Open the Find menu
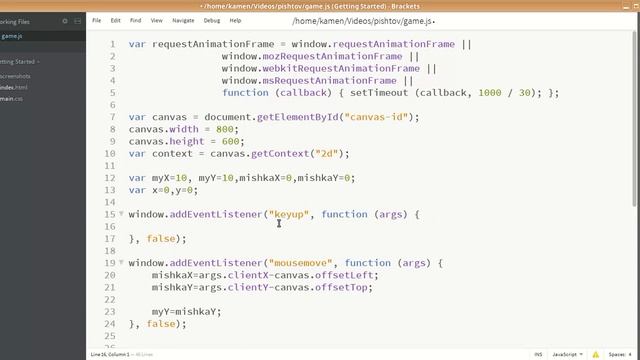Viewport: 640px width, 360px height. click(x=136, y=20)
